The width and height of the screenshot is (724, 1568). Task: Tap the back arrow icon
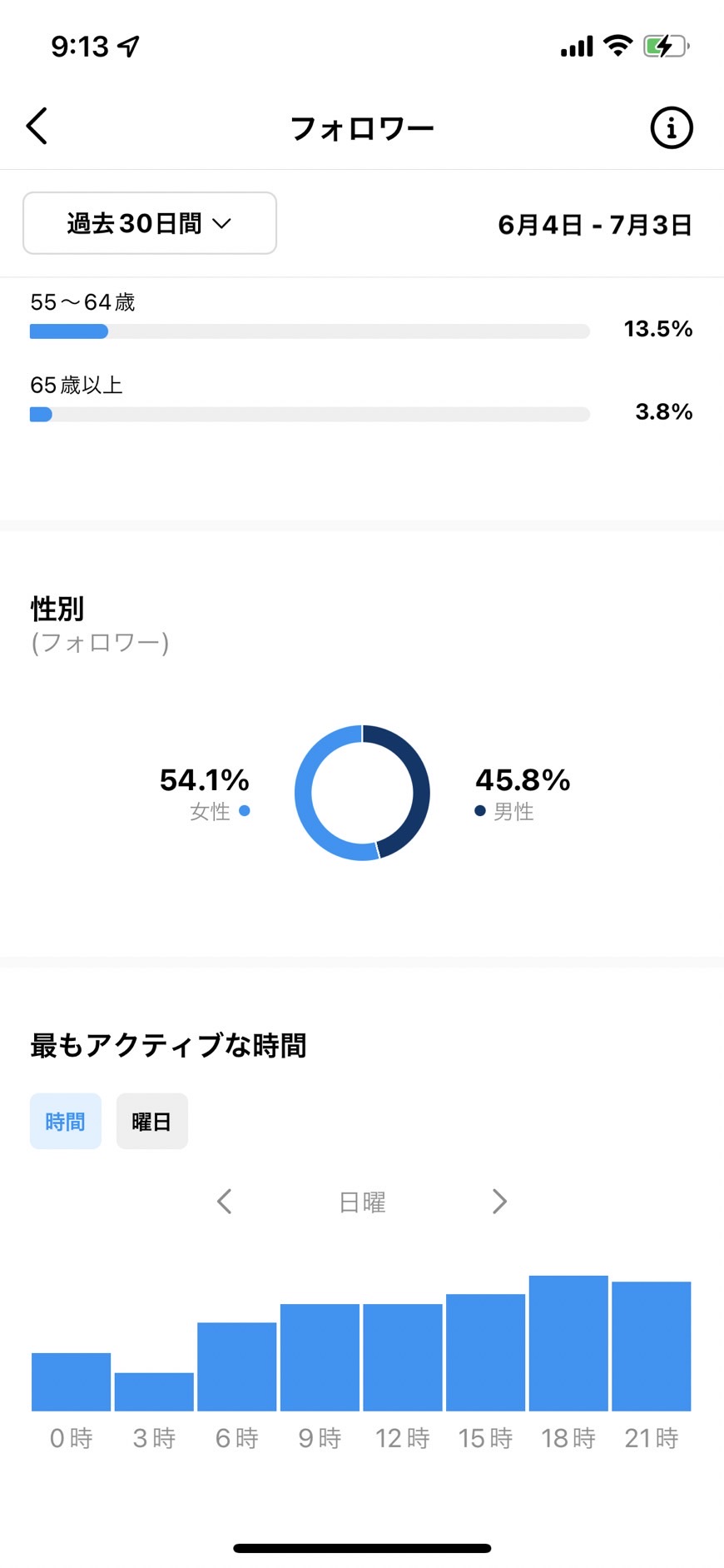pyautogui.click(x=37, y=127)
